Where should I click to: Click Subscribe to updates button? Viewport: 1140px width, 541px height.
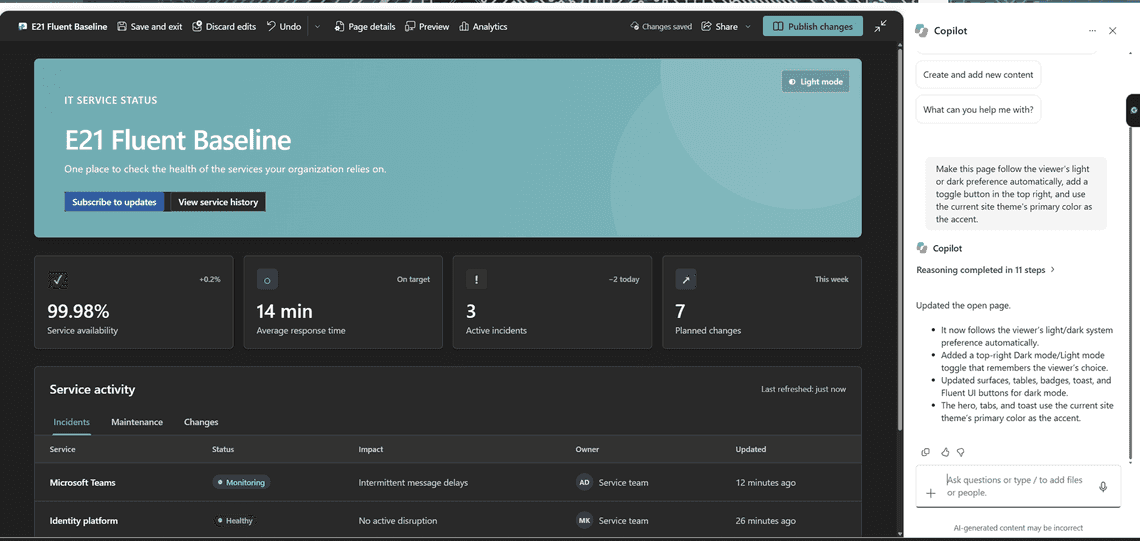114,202
